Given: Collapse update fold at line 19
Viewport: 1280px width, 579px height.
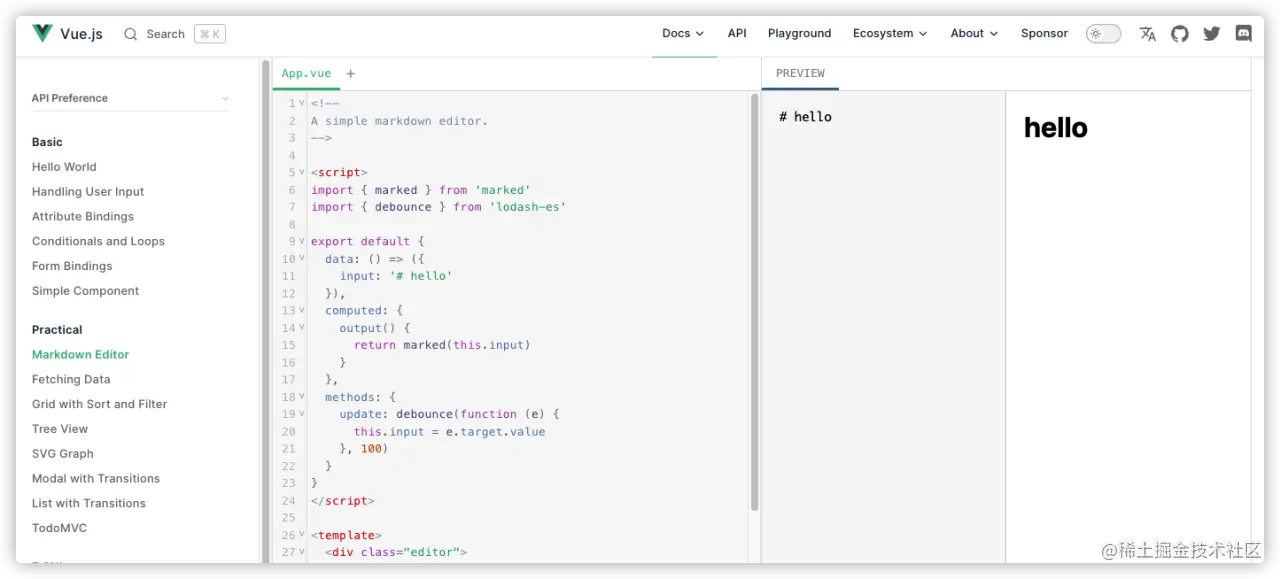Looking at the screenshot, I should (302, 414).
